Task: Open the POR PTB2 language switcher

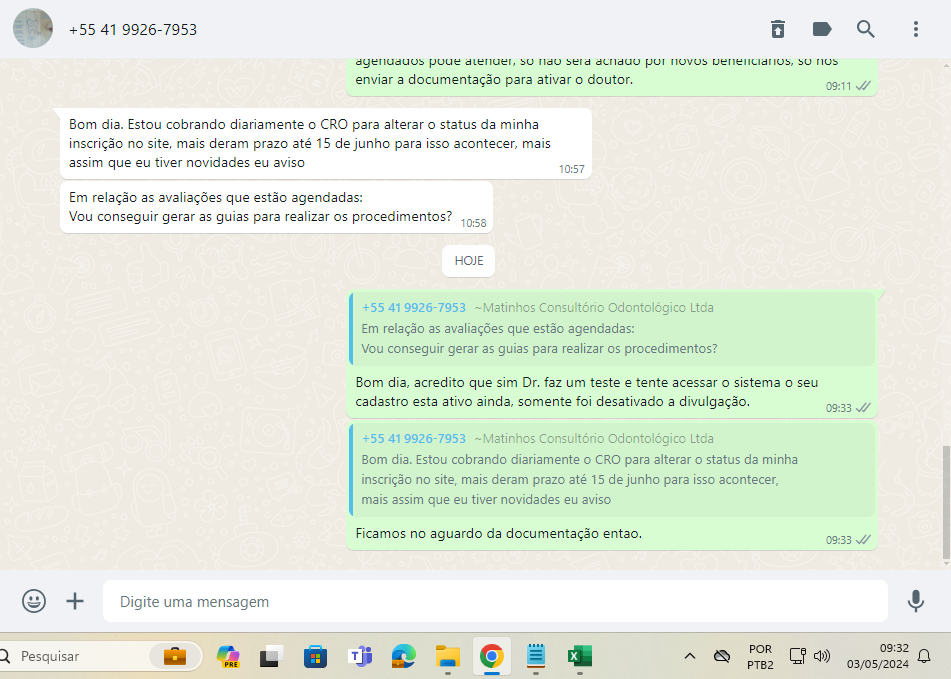Action: click(759, 657)
